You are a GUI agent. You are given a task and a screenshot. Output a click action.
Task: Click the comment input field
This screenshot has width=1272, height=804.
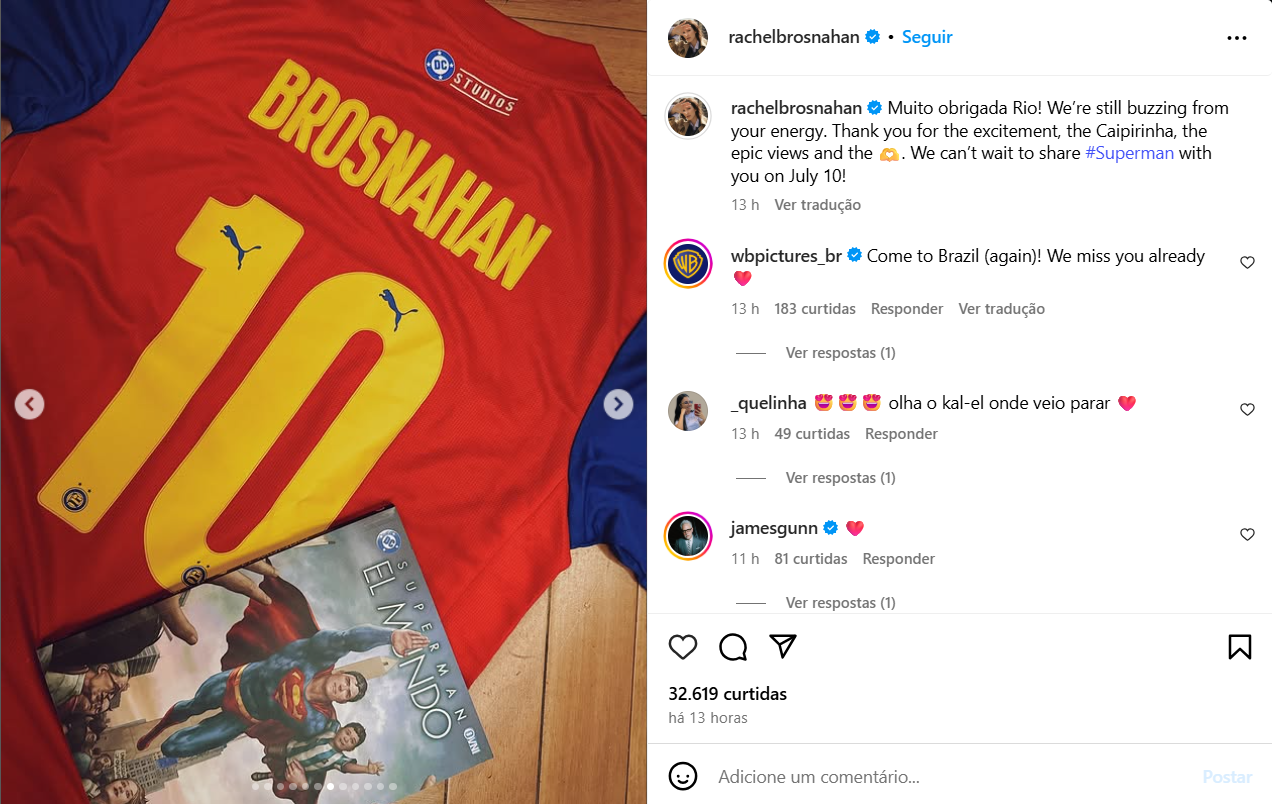[x=950, y=777]
